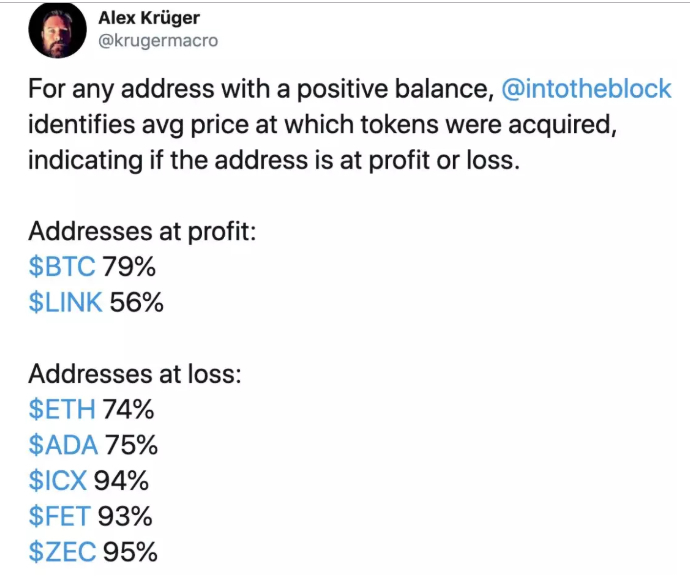Viewport: 690px width, 577px height.
Task: Click the 79% value beside $BTC
Action: click(129, 266)
